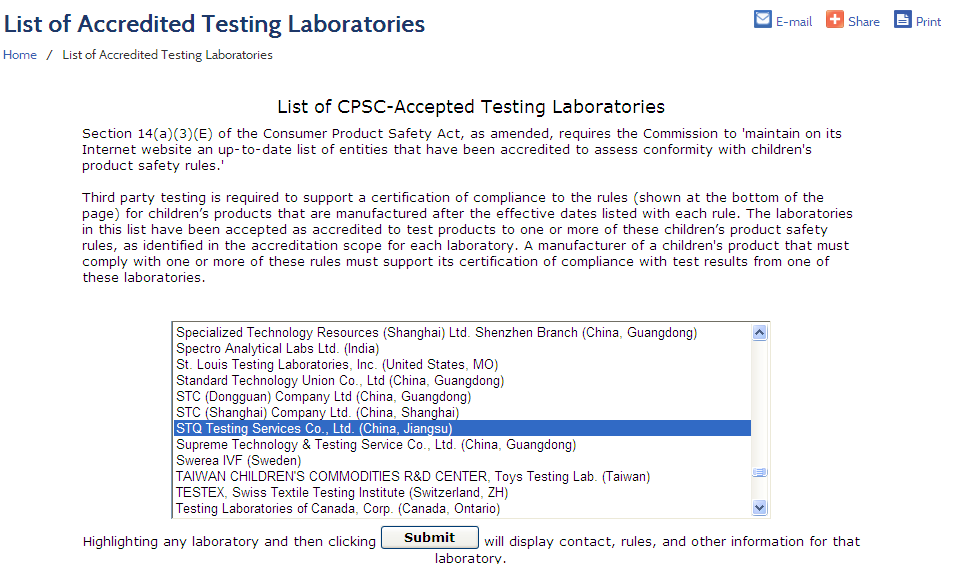Click the list scrollbar down arrow
The image size is (953, 564).
click(759, 507)
